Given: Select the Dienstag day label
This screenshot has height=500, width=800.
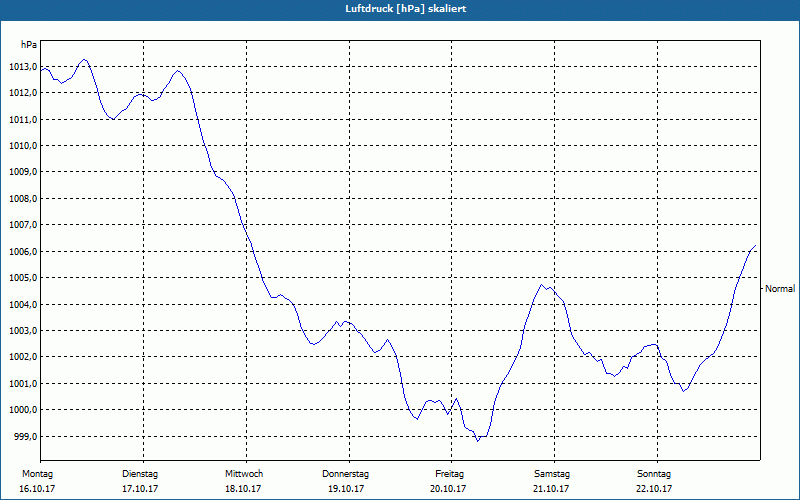Looking at the screenshot, I should point(140,474).
